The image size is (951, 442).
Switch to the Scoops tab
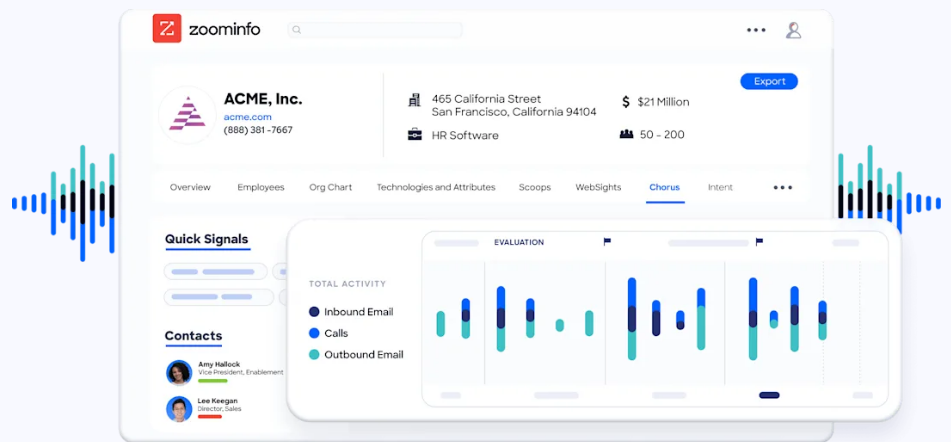(x=535, y=187)
